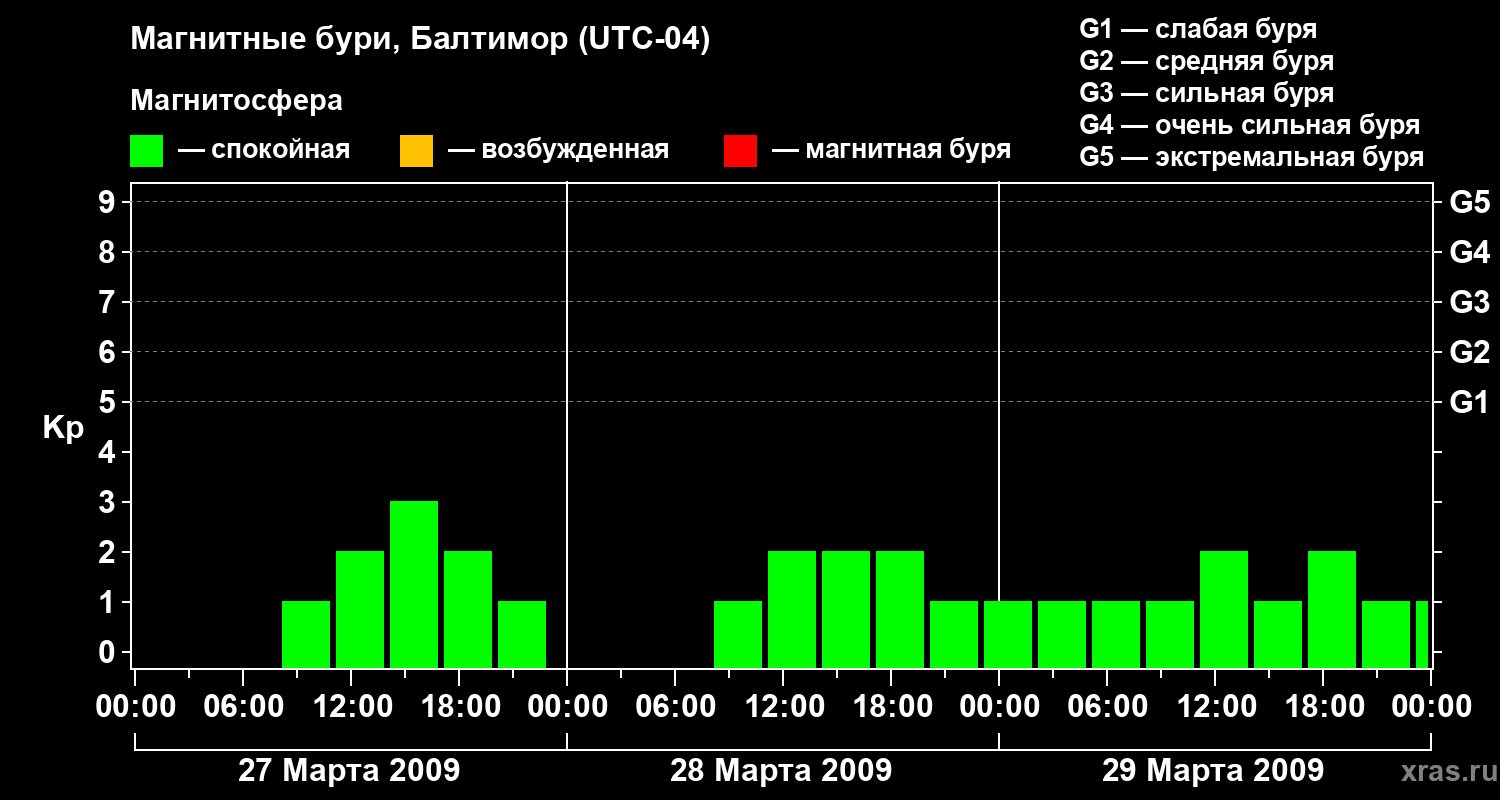The height and width of the screenshot is (800, 1500).
Task: Click the 'G5' tick label on the right axis
Action: pyautogui.click(x=1470, y=202)
